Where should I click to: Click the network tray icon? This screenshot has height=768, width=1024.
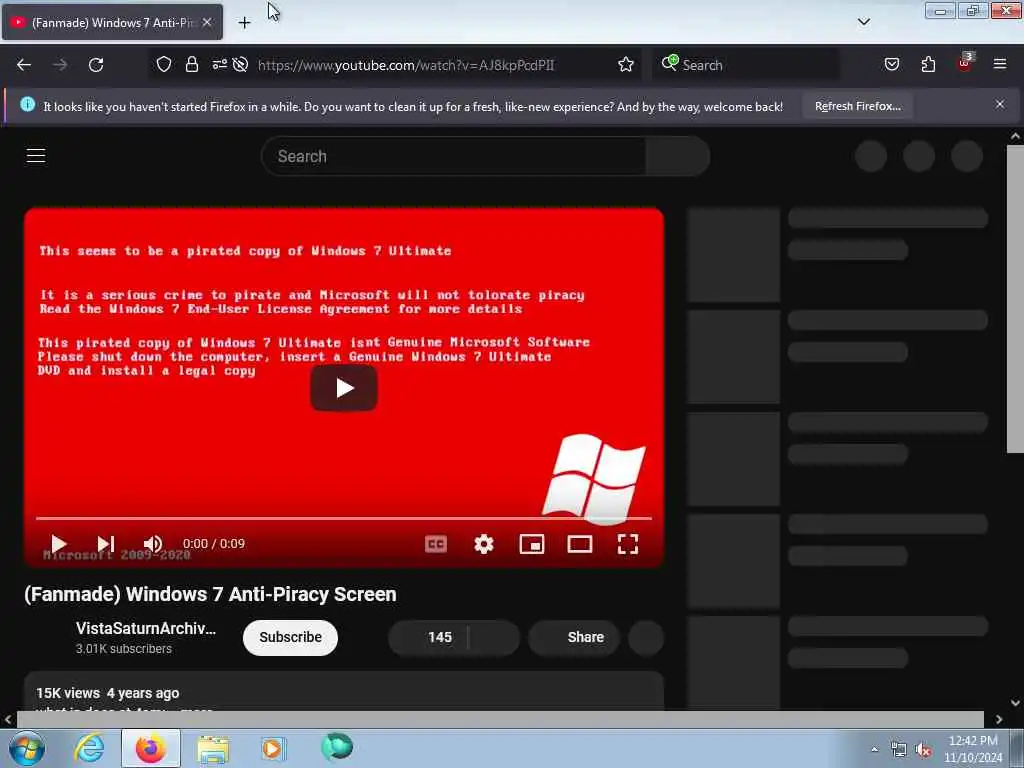click(x=899, y=750)
